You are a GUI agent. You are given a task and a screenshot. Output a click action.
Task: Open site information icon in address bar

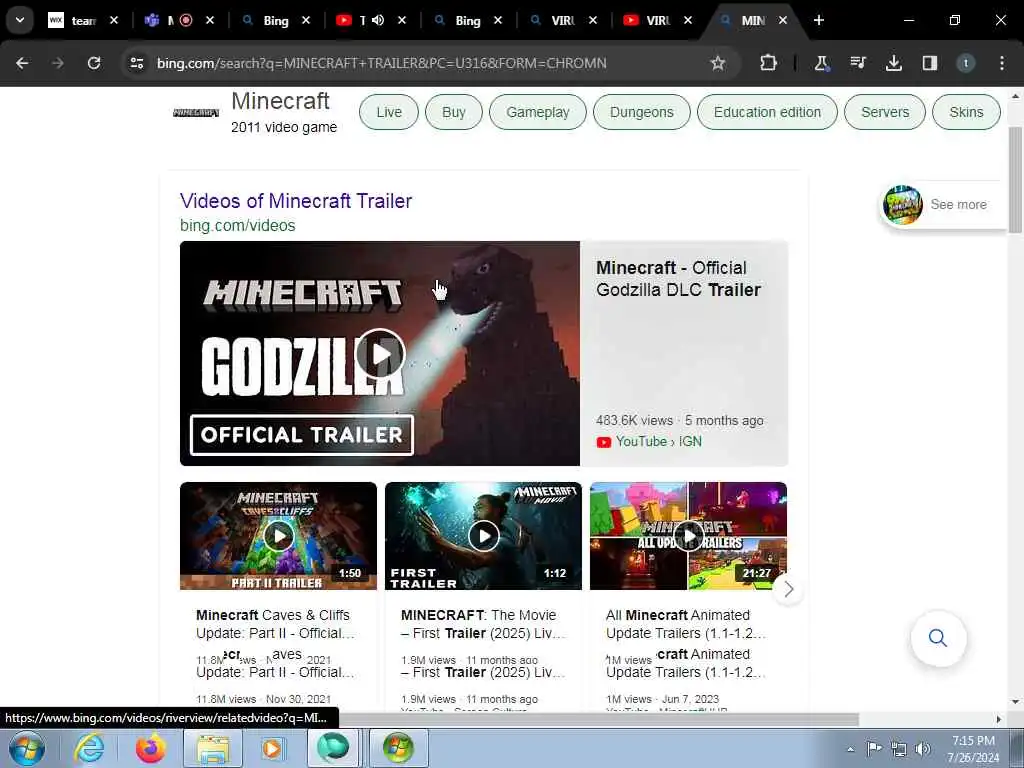point(137,63)
